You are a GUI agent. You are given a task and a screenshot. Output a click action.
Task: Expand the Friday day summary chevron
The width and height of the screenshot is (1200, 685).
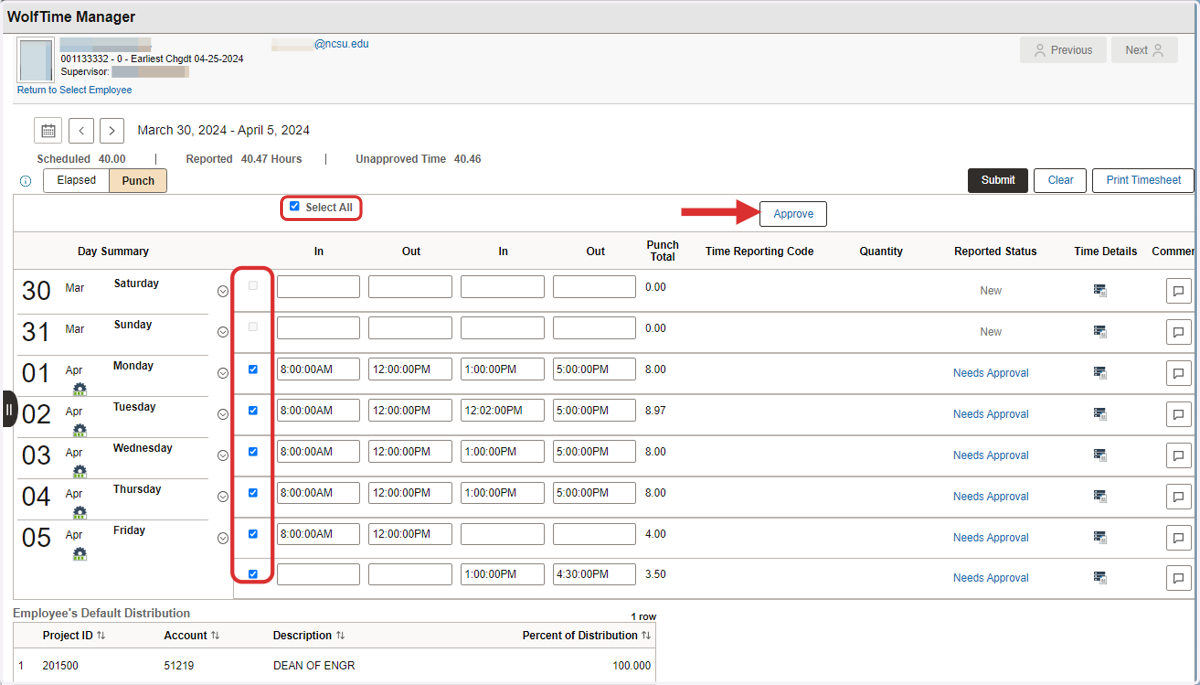[x=223, y=537]
